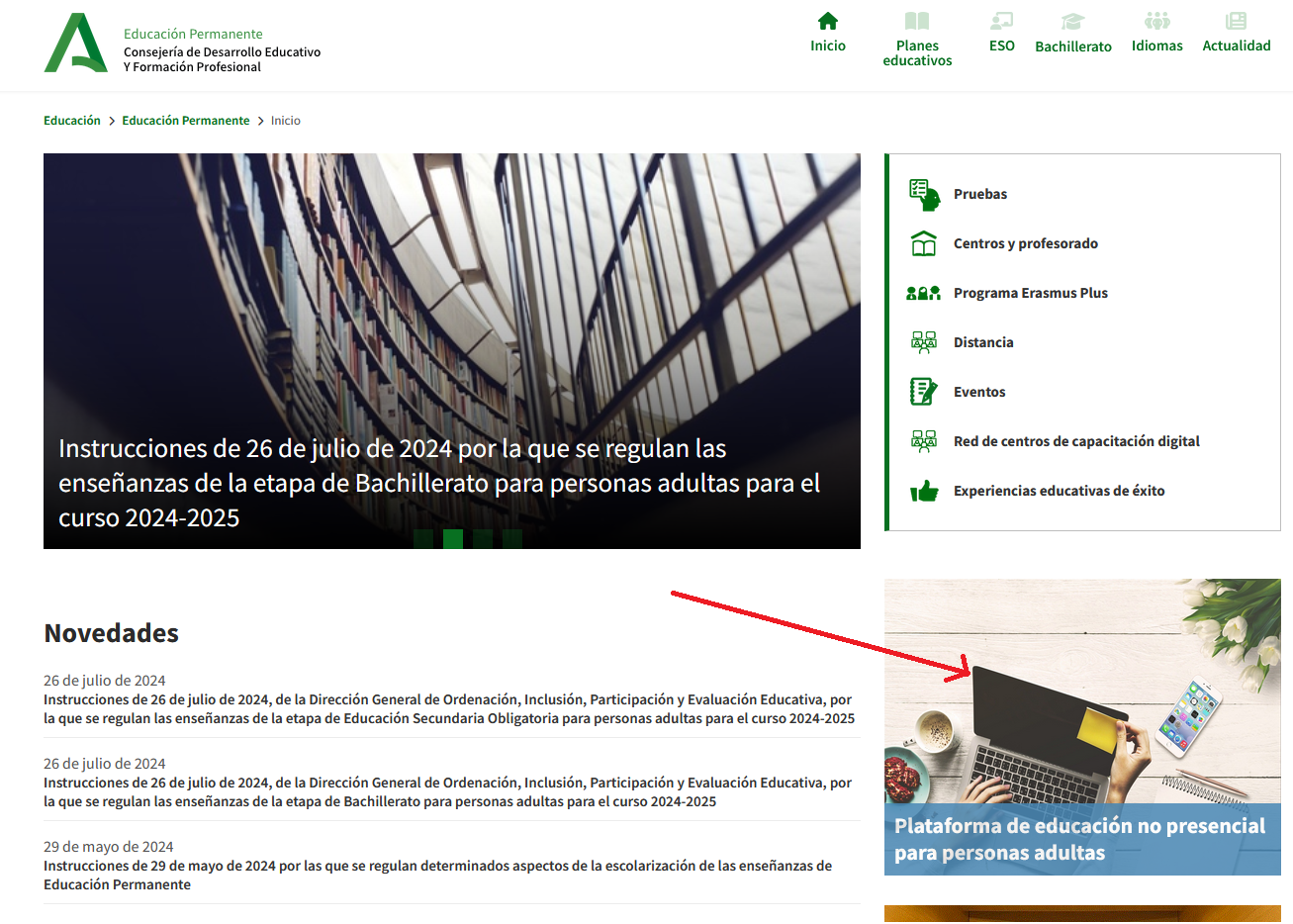Click the Programa Erasmus Plus icon

click(x=923, y=293)
